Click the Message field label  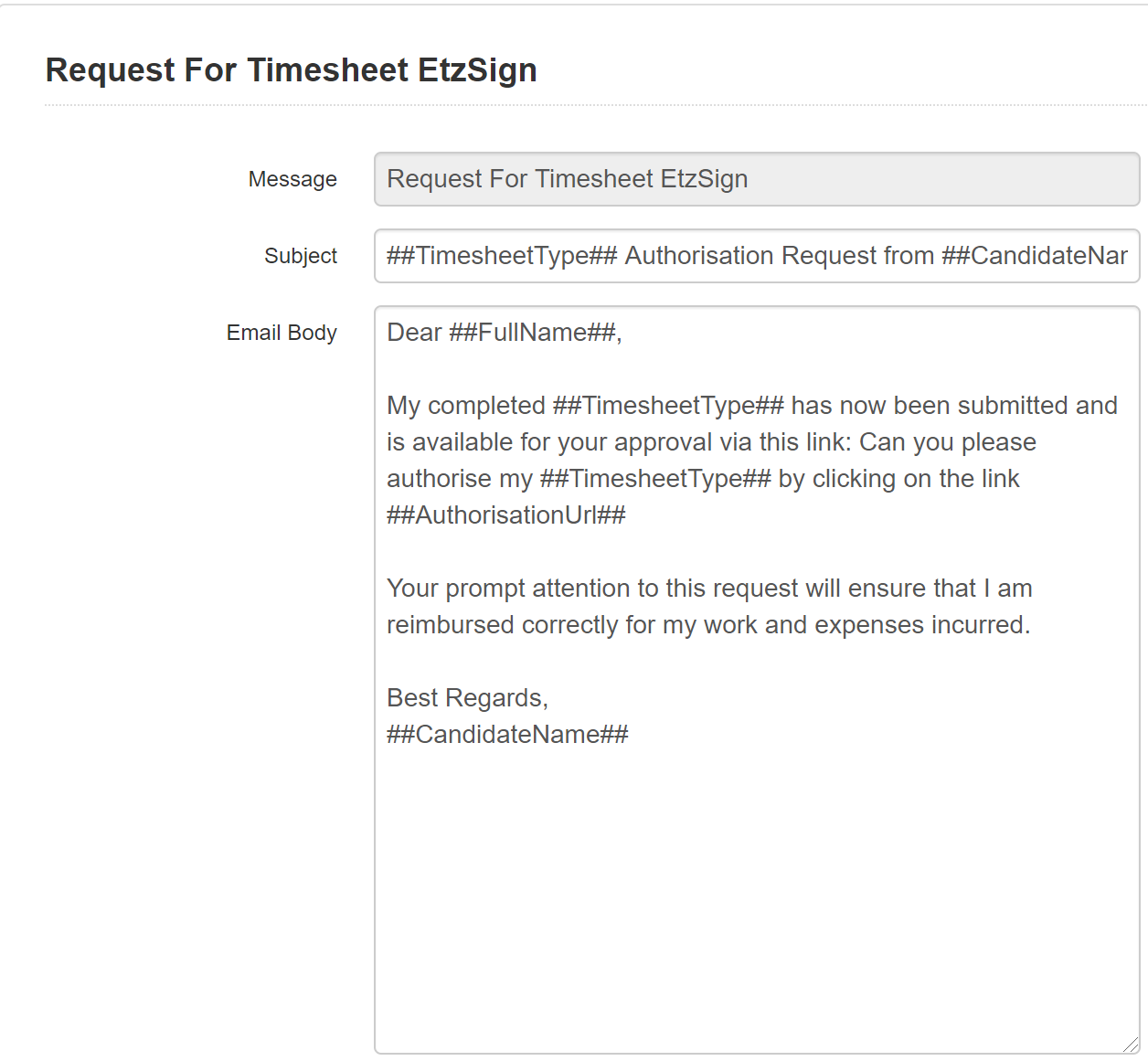(292, 179)
